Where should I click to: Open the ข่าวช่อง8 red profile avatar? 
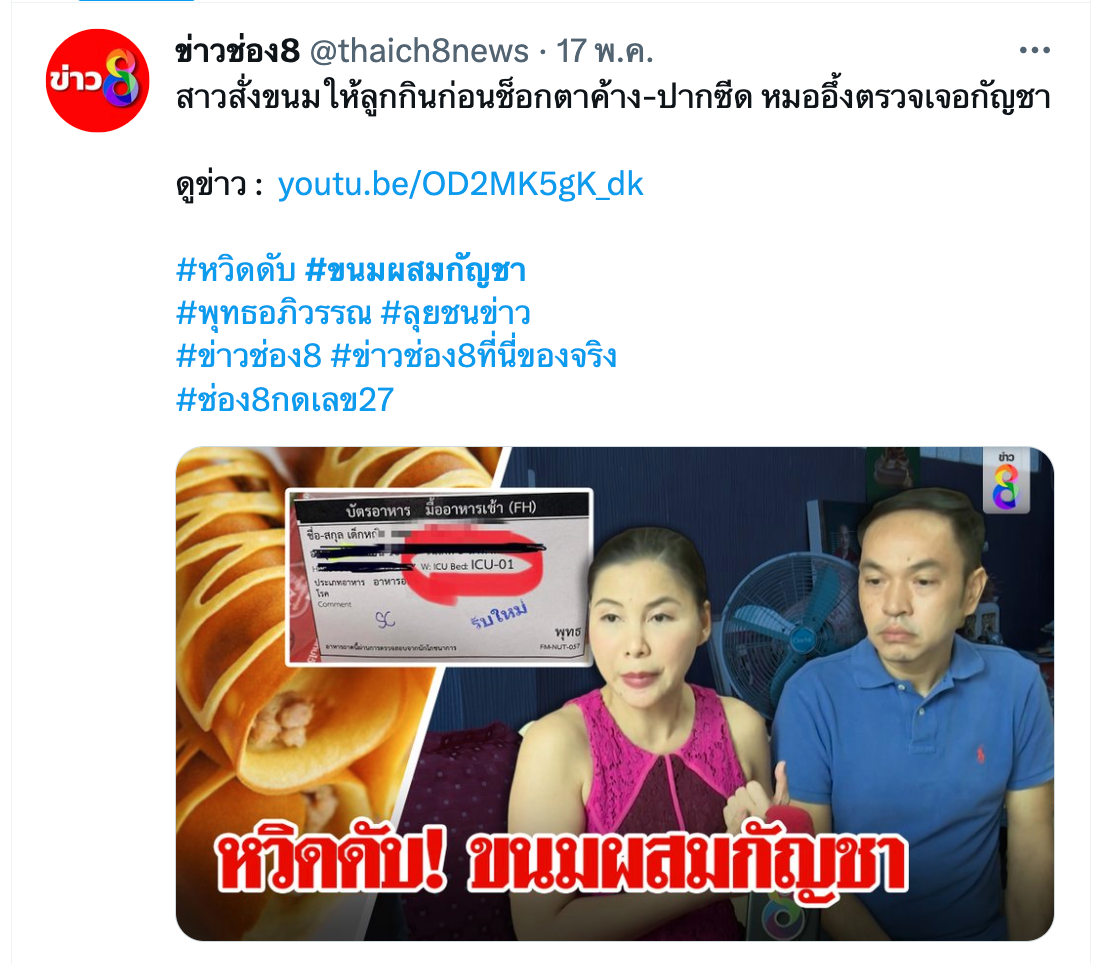point(98,81)
